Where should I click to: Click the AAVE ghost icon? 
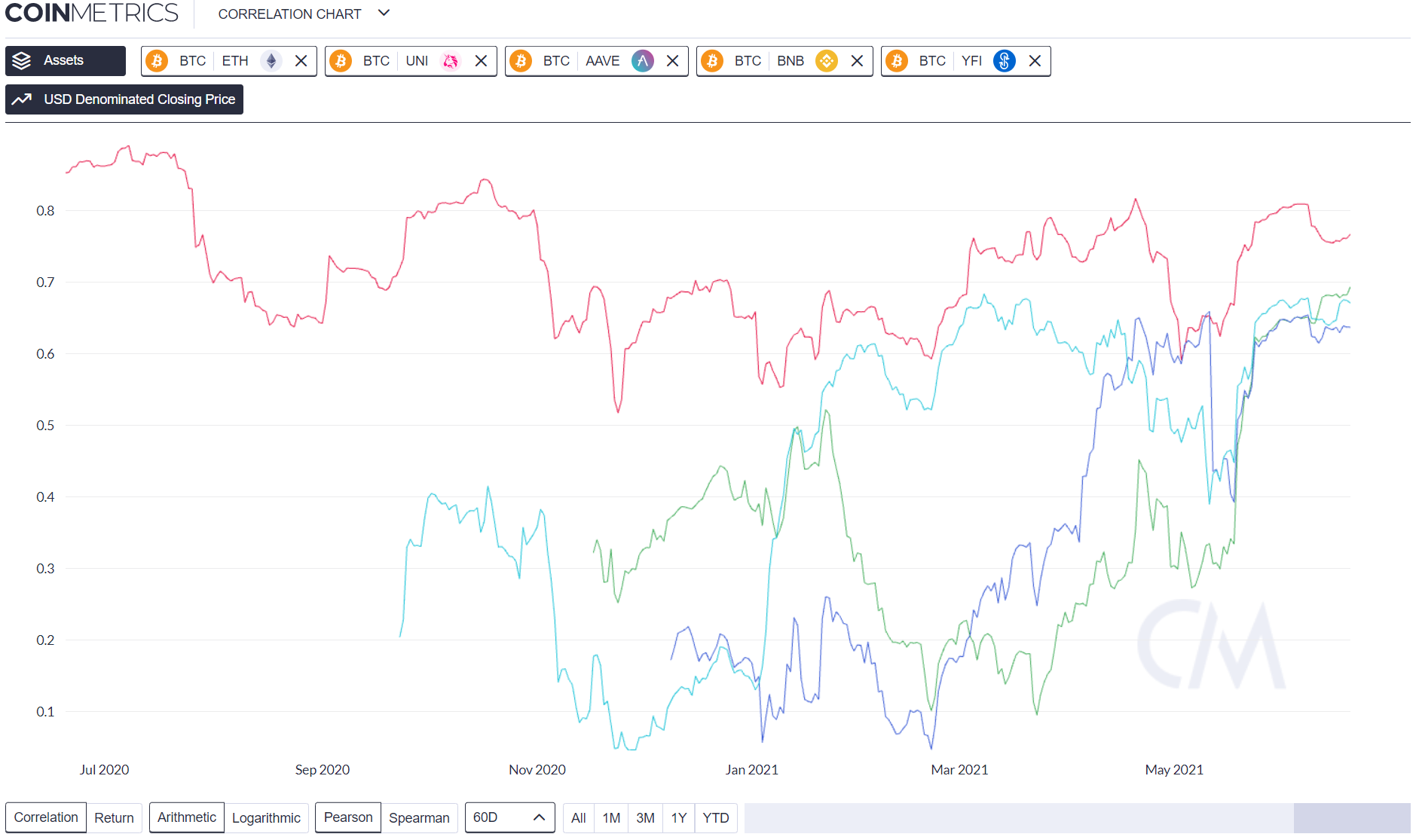point(642,61)
